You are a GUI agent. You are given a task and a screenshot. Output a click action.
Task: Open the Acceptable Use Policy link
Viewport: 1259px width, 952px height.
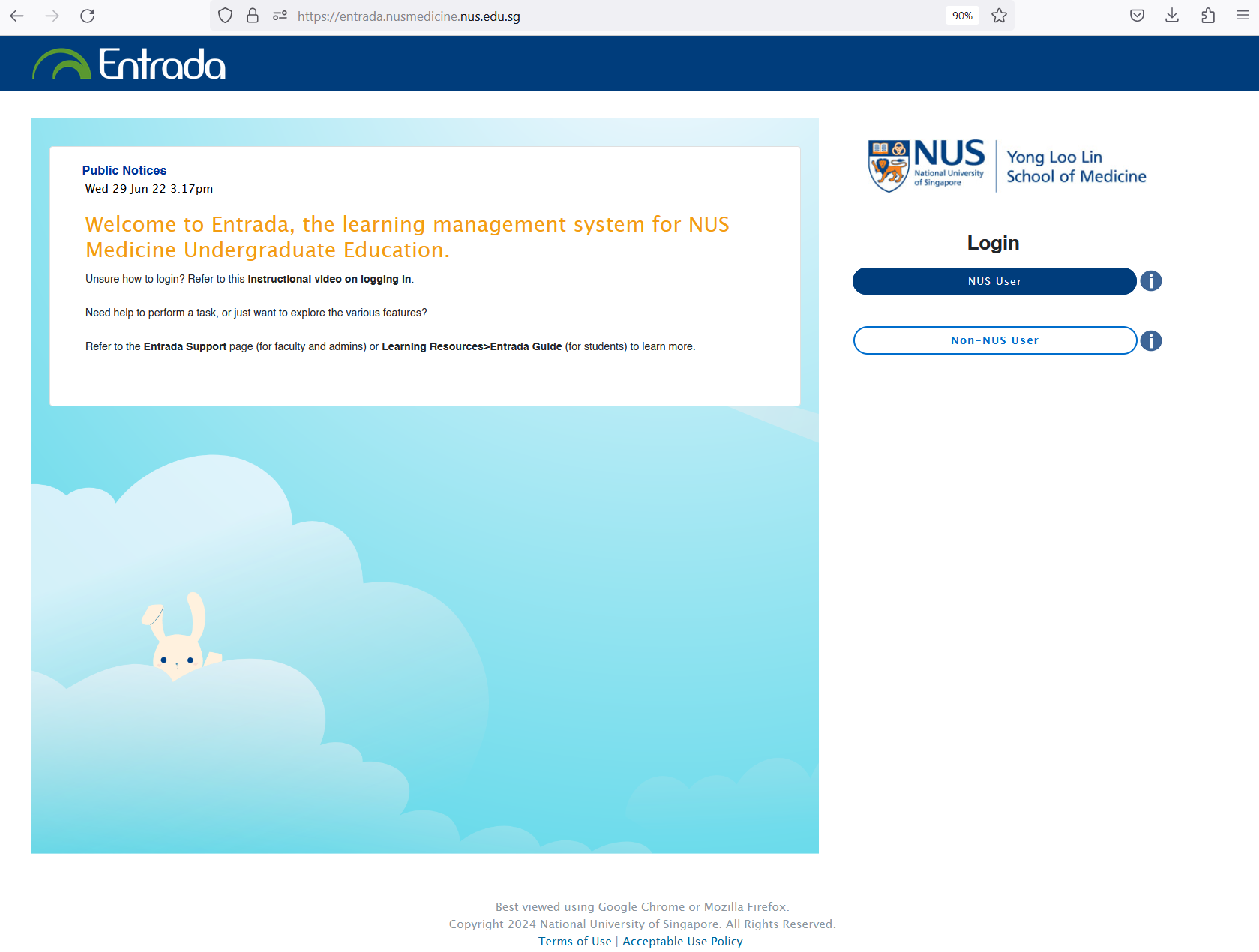pos(682,942)
